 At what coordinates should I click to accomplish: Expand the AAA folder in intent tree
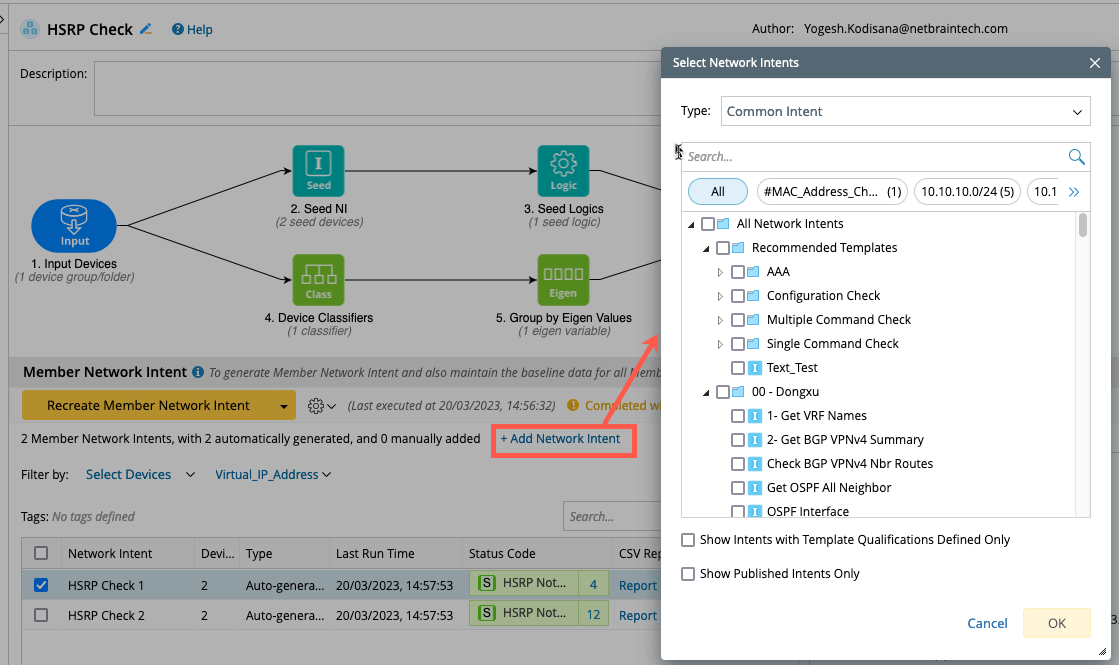(x=720, y=272)
